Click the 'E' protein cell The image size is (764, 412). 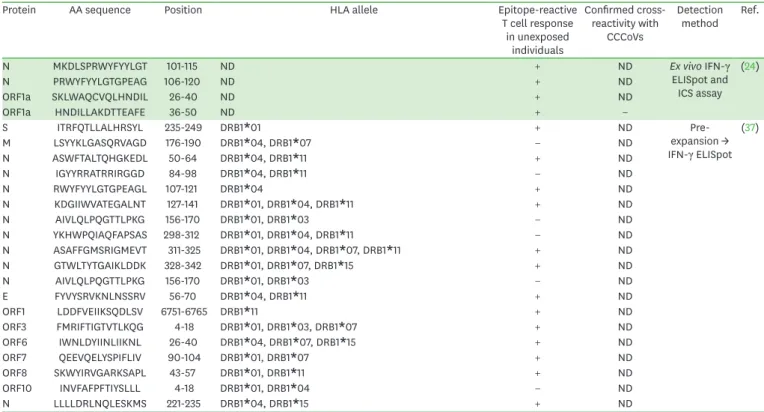(5, 297)
